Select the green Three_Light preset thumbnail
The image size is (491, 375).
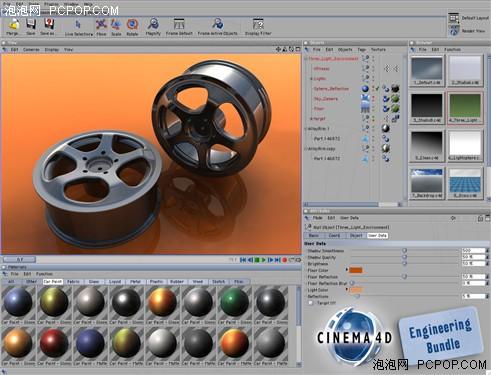point(464,108)
